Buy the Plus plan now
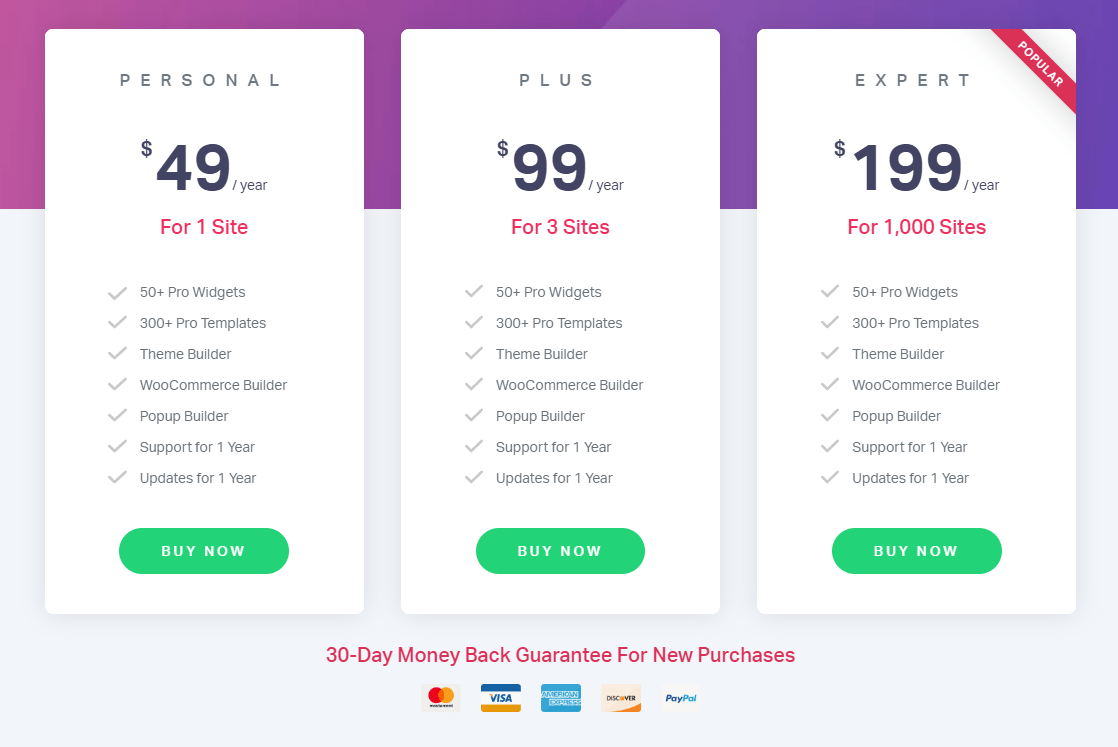The height and width of the screenshot is (747, 1118). point(560,551)
